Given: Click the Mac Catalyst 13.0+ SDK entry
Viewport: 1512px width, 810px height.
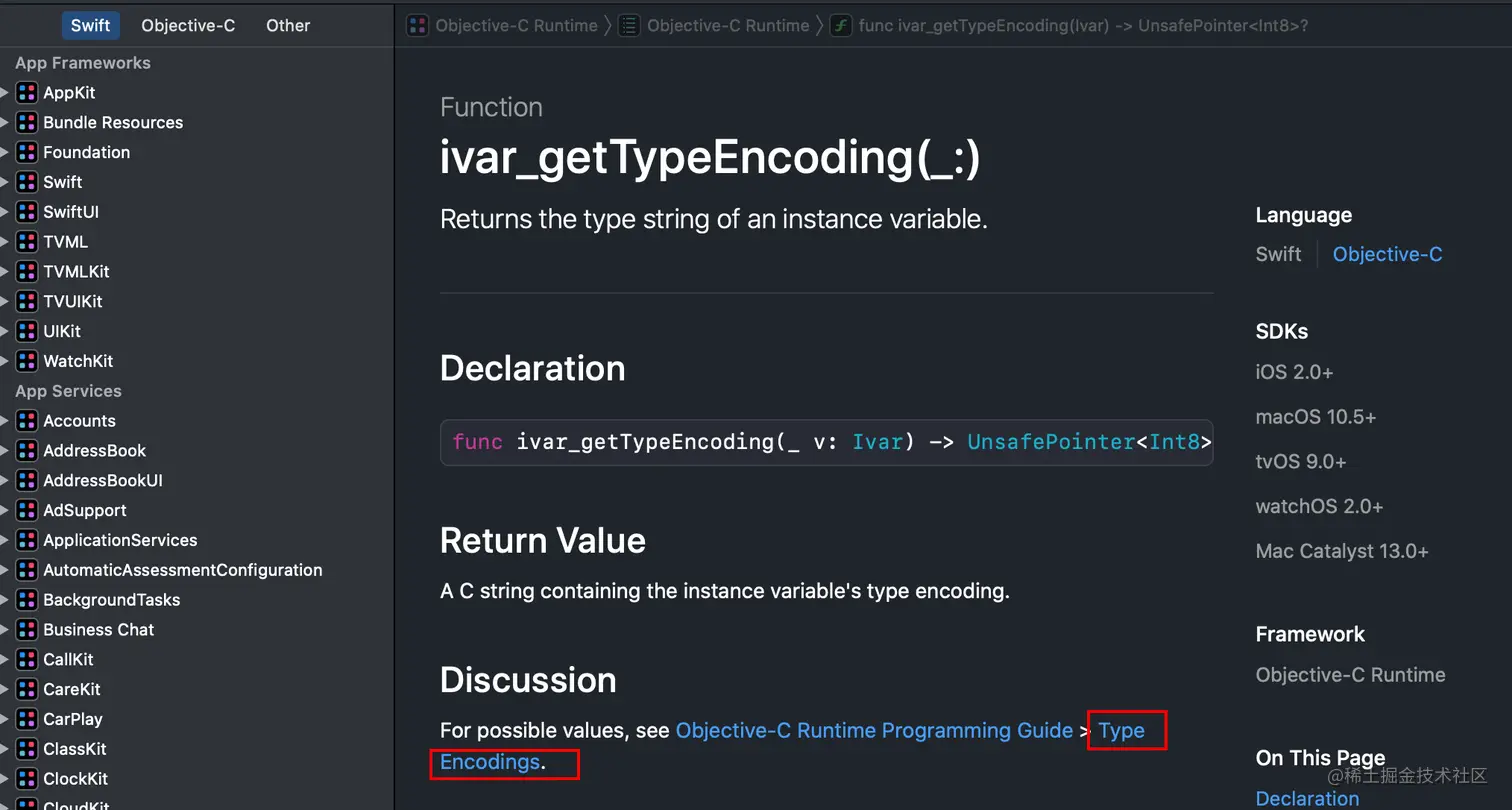Looking at the screenshot, I should [1342, 551].
